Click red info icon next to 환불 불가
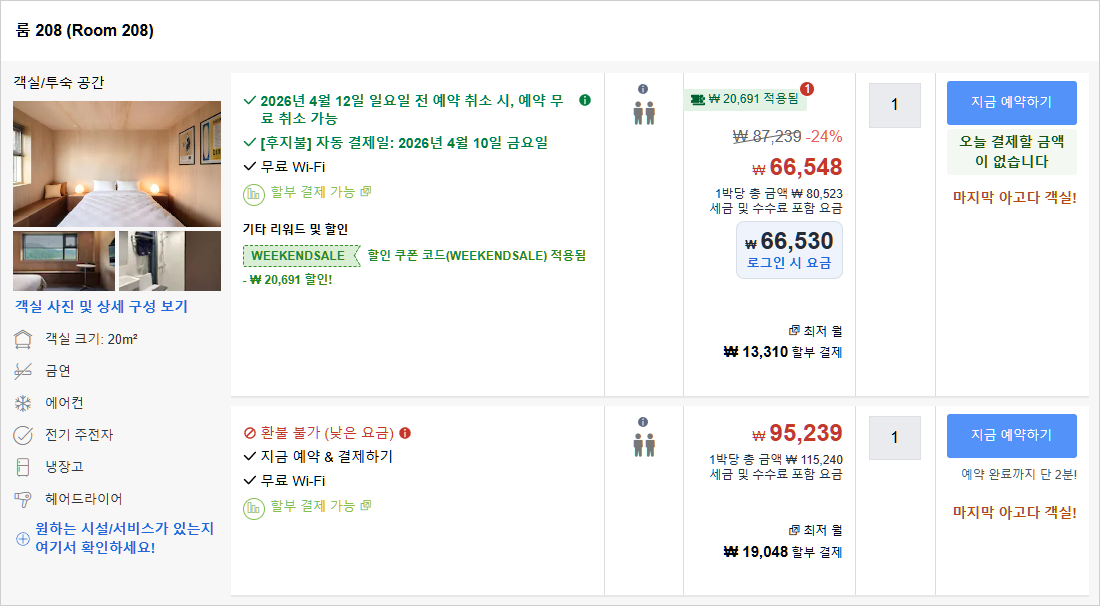Screen dimensions: 1100x607 (405, 433)
